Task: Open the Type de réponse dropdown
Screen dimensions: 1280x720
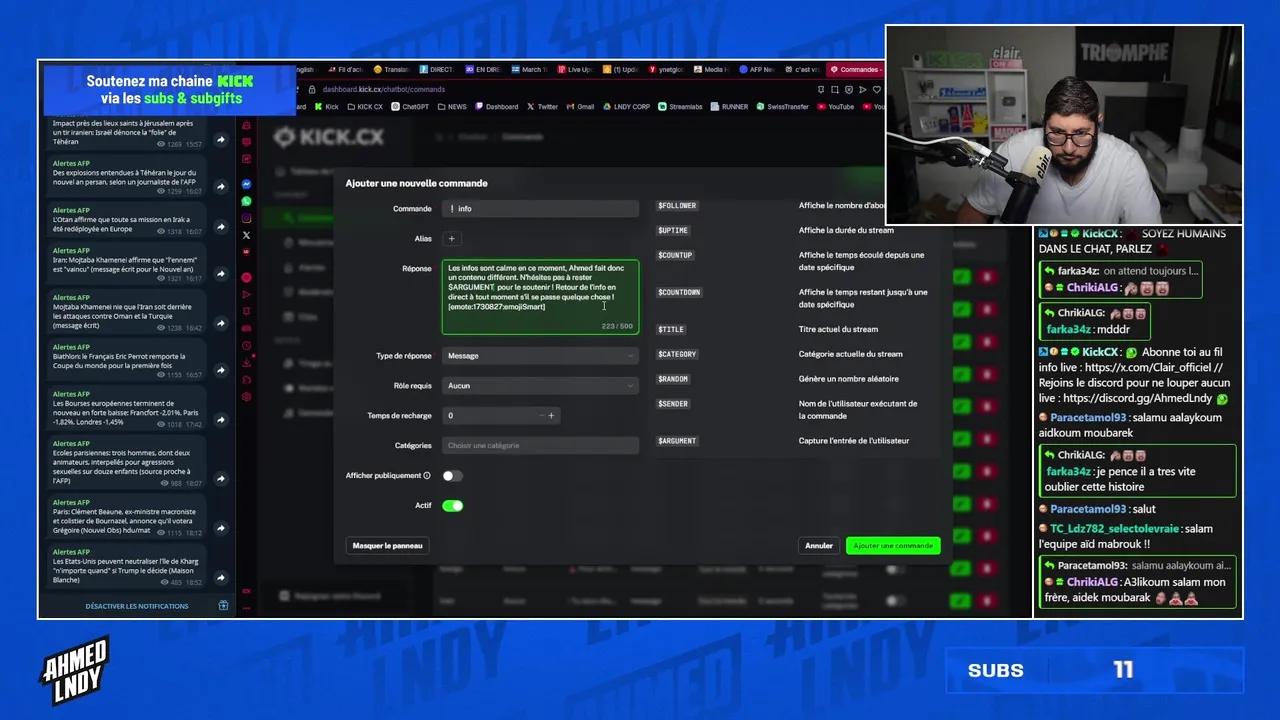Action: tap(540, 356)
